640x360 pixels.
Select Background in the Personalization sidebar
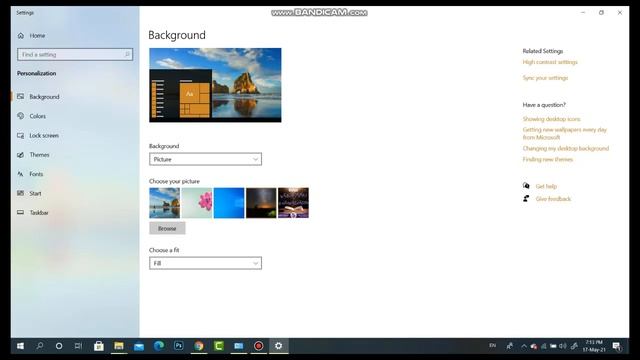point(44,97)
